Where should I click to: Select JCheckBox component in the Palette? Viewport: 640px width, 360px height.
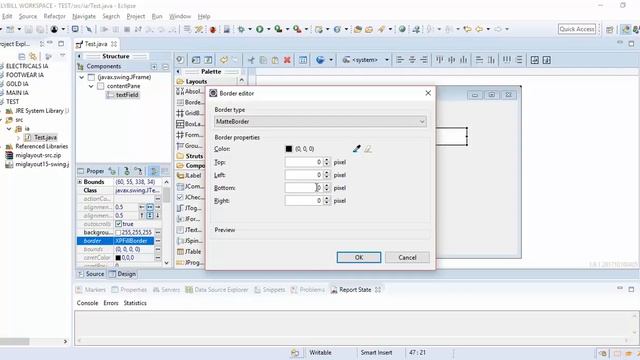coord(190,197)
